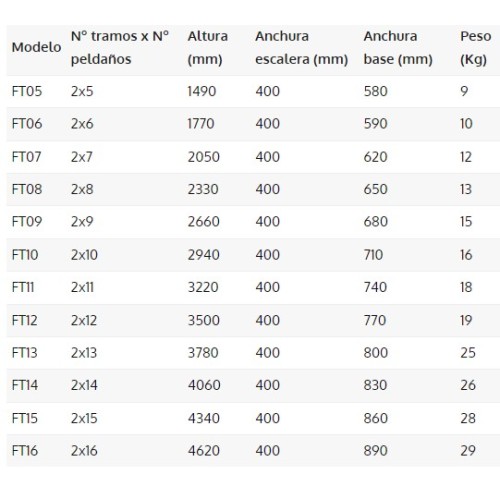The width and height of the screenshot is (500, 500).
Task: Click the Peso (Kg) column header
Action: click(x=476, y=48)
